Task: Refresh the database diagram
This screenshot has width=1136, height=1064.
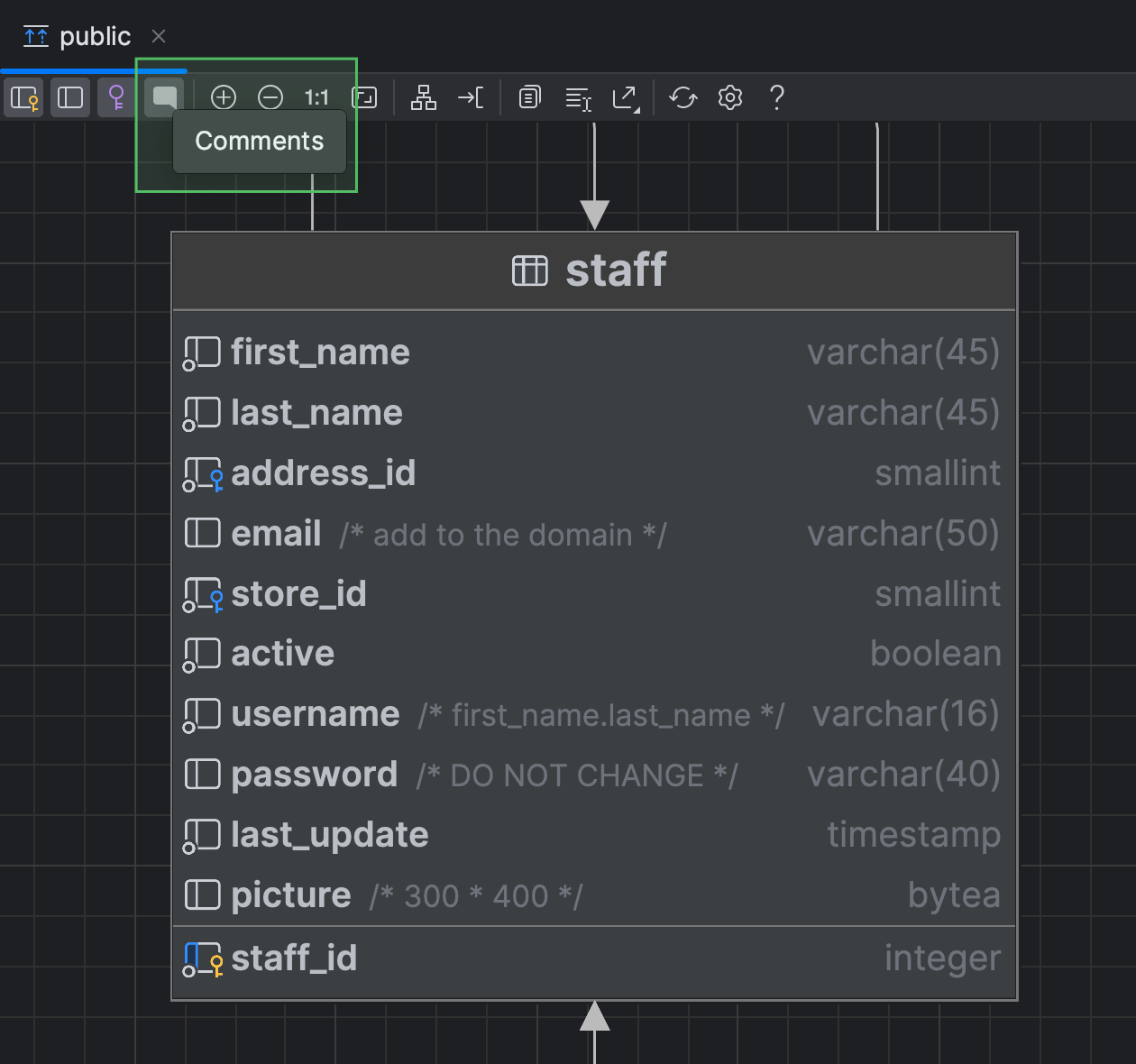Action: [x=683, y=97]
